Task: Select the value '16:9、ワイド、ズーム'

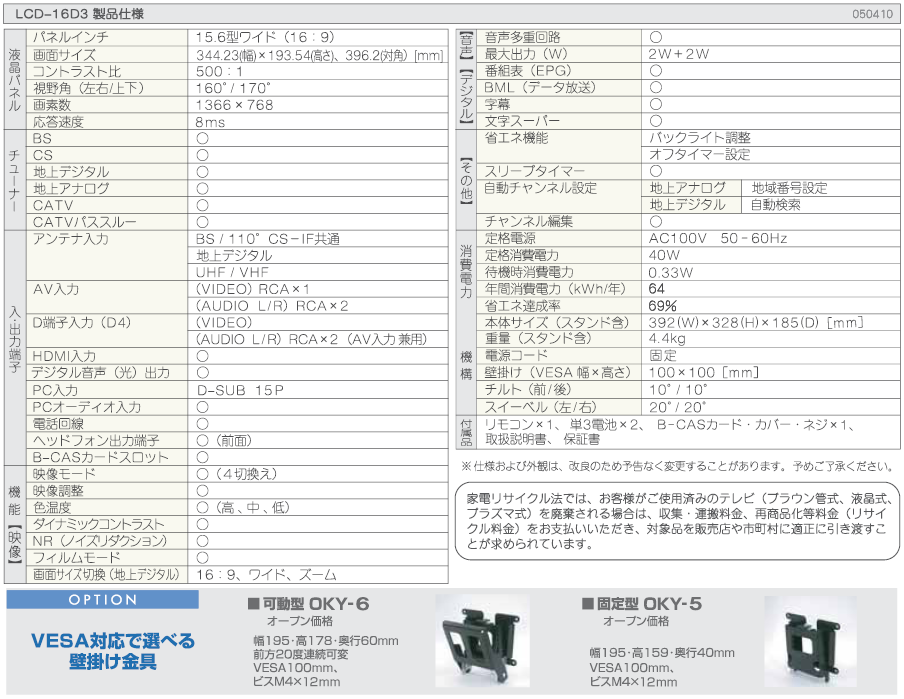Action: [266, 575]
